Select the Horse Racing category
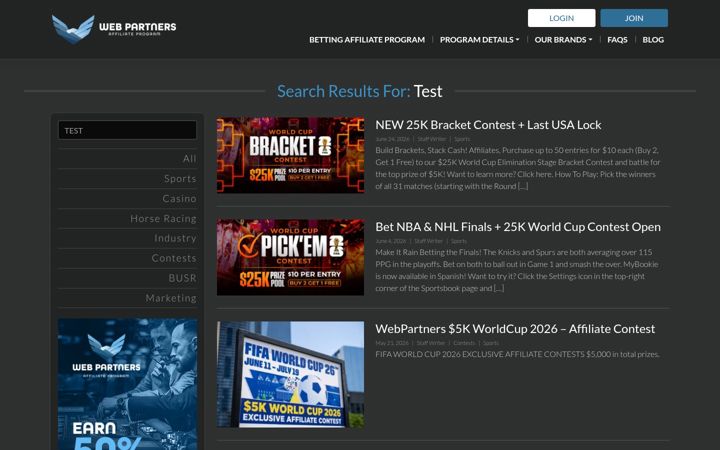The height and width of the screenshot is (450, 720). (x=163, y=219)
